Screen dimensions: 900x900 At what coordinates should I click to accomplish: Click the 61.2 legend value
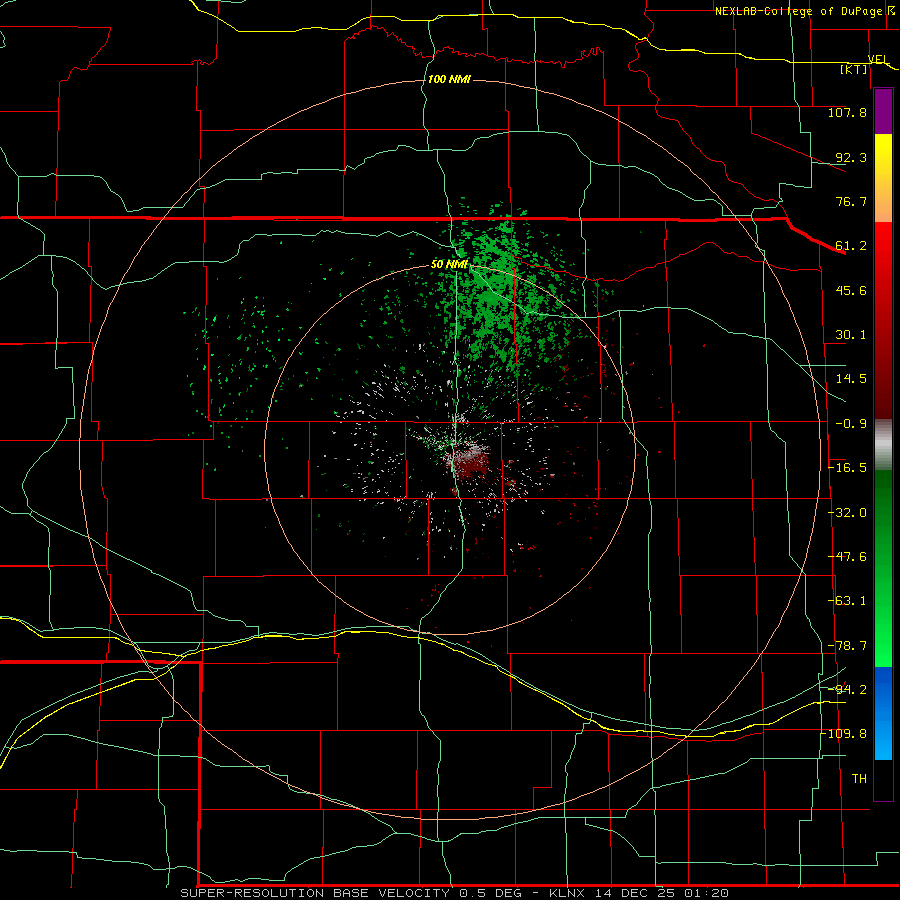click(x=851, y=246)
